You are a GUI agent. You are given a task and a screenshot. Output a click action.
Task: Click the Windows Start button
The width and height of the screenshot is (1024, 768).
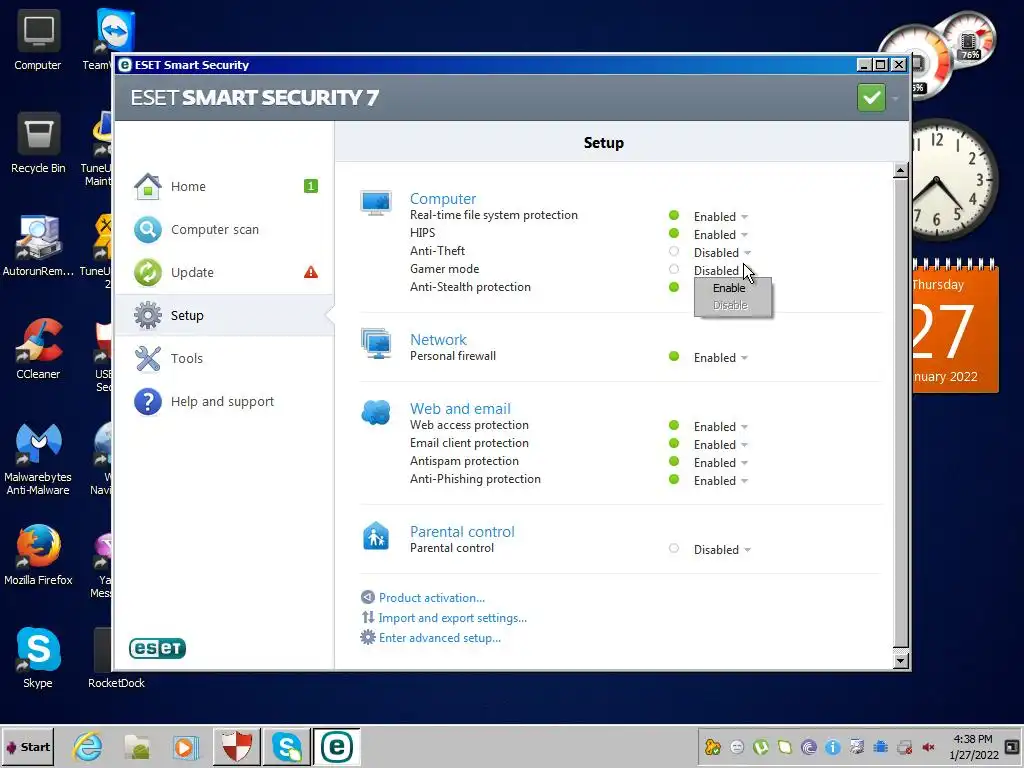28,747
